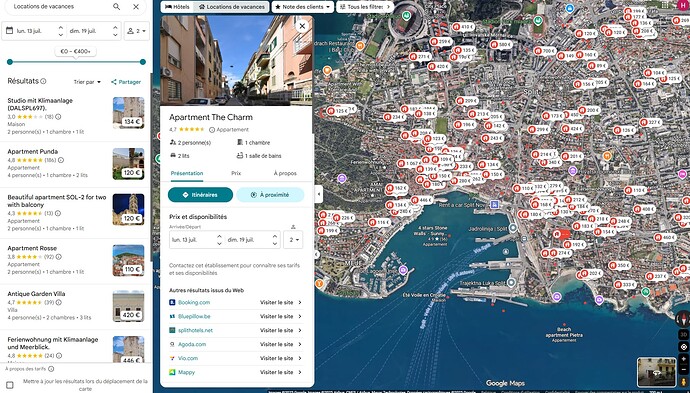Viewport: 690px width, 393px height.
Task: Zoom out with the minus button
Action: (683, 370)
